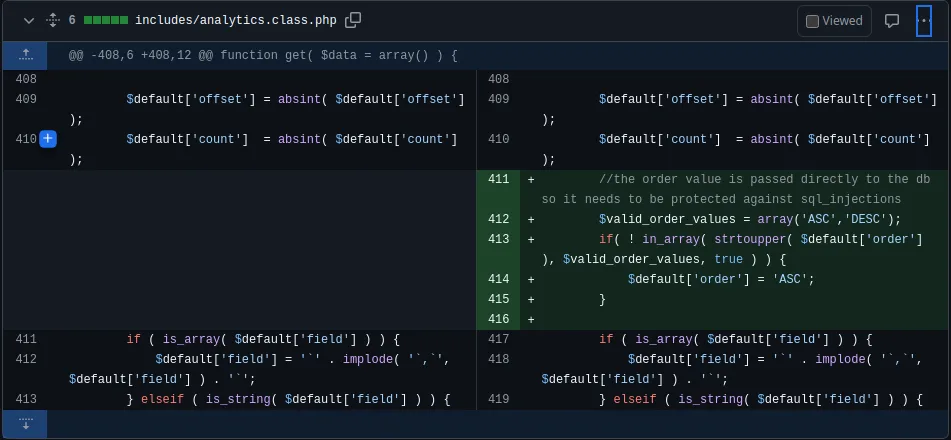
Task: Click the includes/analytics.class.php filename link
Action: pyautogui.click(x=235, y=20)
